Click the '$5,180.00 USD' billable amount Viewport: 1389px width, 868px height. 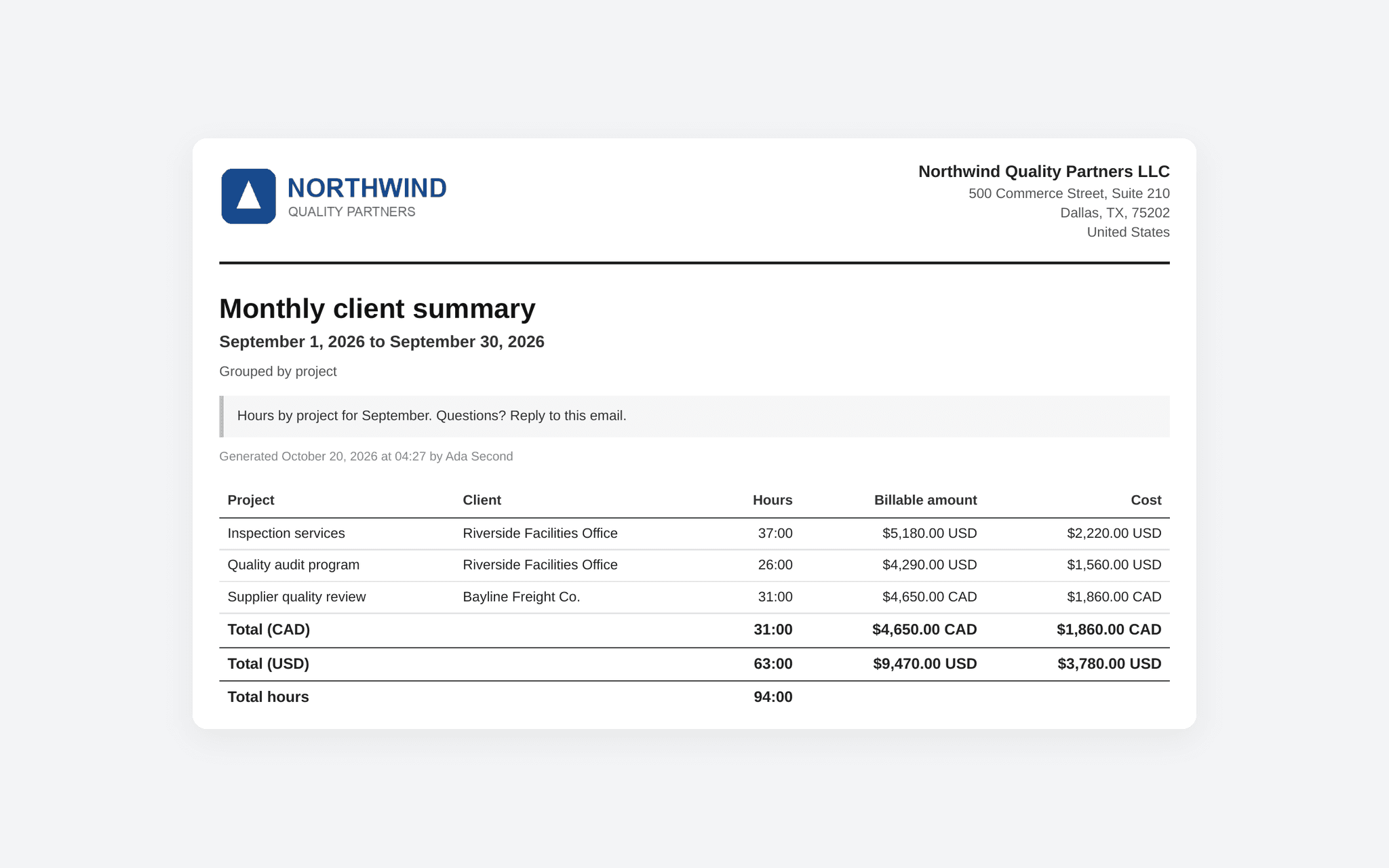click(929, 534)
